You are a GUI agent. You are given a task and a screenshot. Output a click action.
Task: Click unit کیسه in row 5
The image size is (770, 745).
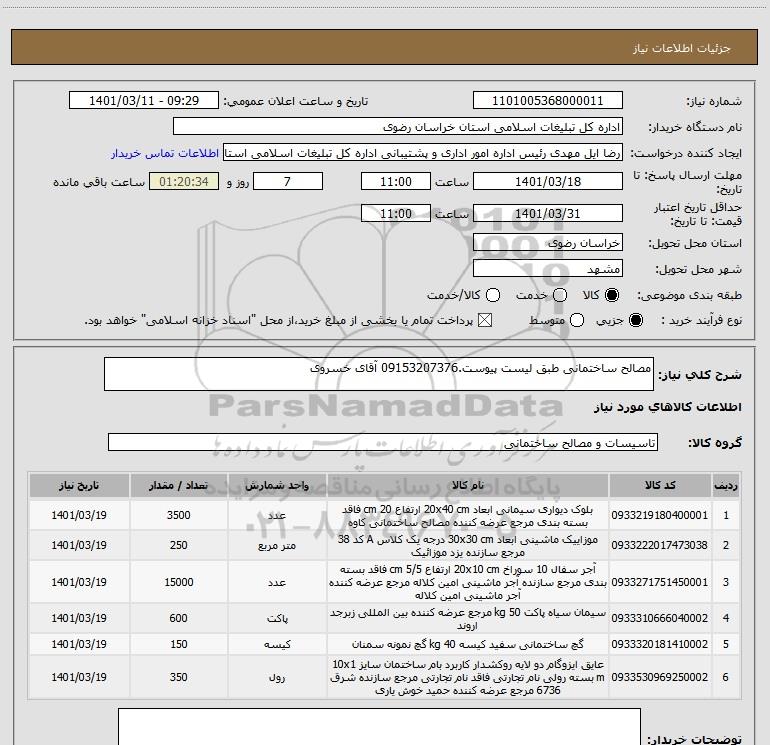277,644
